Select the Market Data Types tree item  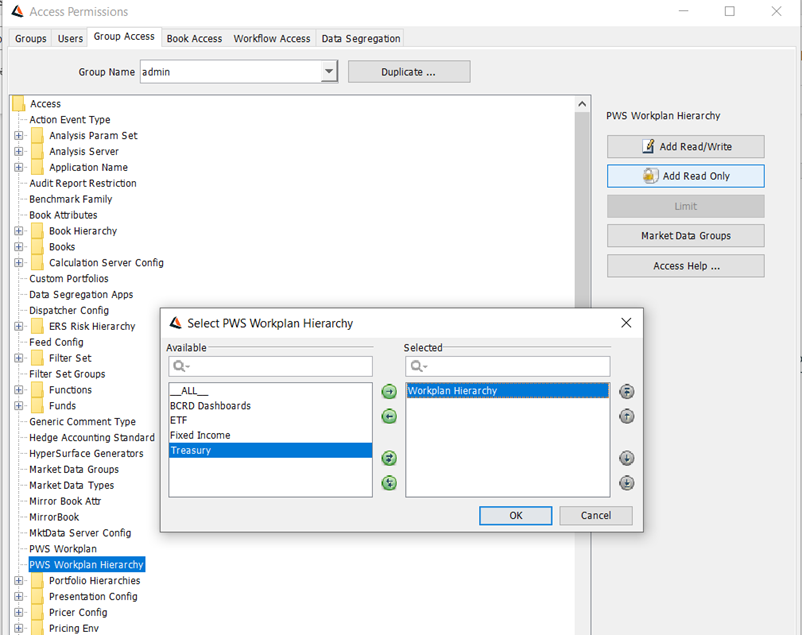(x=72, y=485)
